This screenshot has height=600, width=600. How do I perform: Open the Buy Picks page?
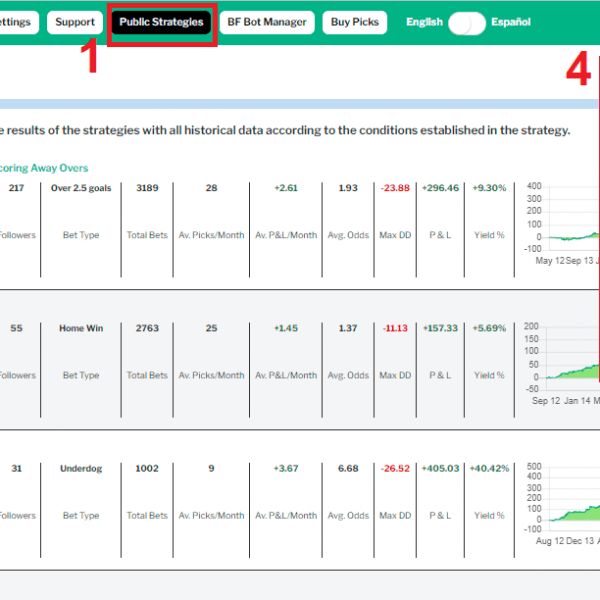tap(355, 22)
